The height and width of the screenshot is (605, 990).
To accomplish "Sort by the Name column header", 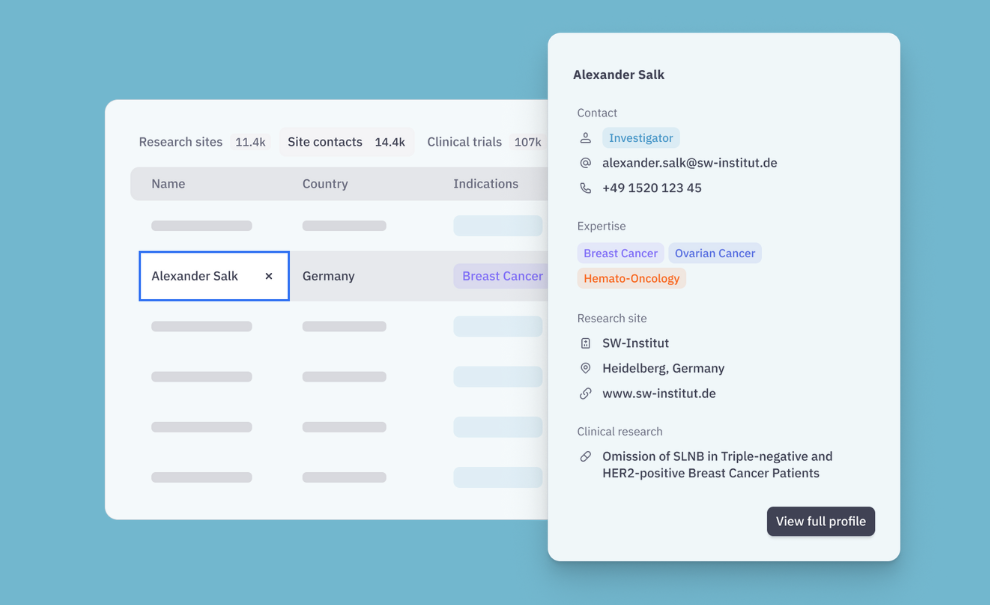I will tap(168, 184).
